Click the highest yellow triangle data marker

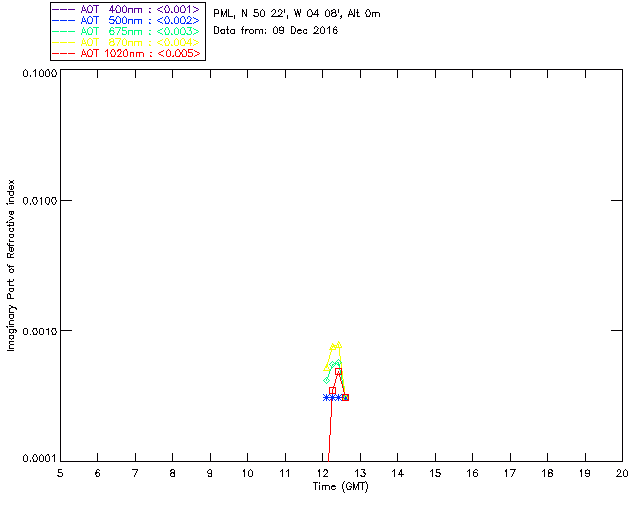point(339,344)
